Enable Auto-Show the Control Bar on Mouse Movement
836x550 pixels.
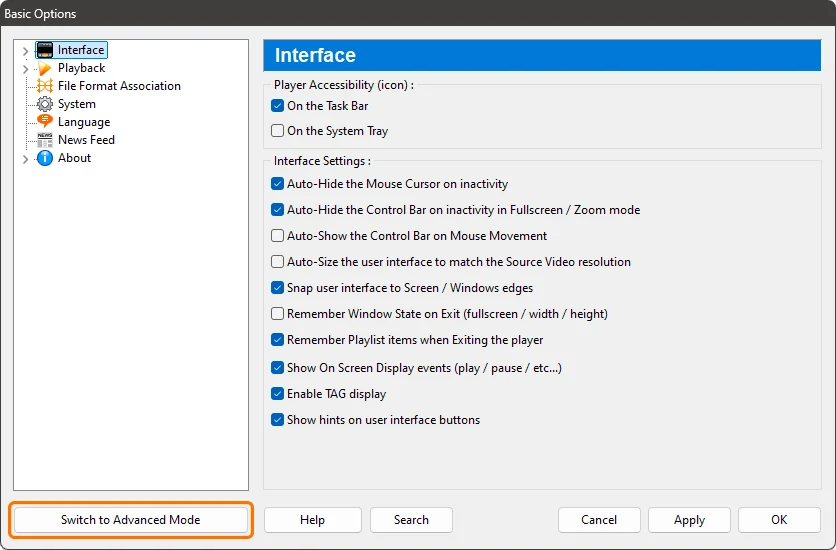tap(277, 236)
